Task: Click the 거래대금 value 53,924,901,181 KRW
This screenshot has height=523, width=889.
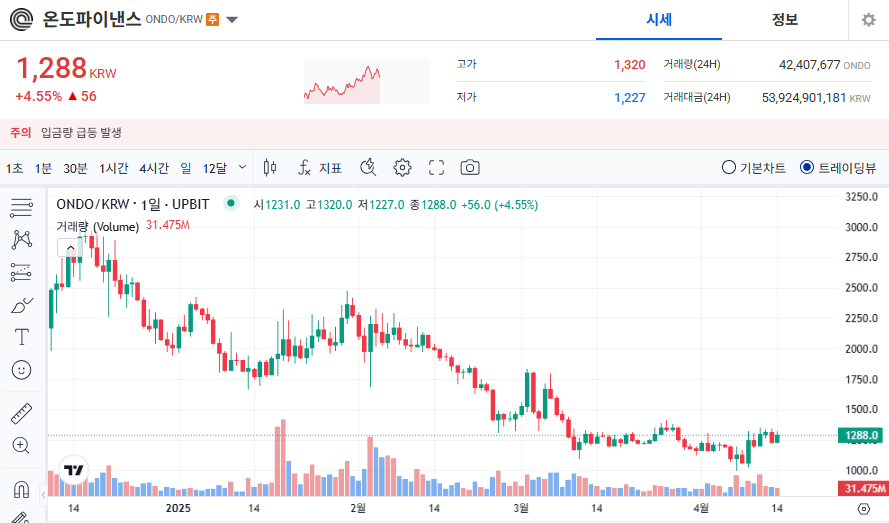Action: click(816, 98)
